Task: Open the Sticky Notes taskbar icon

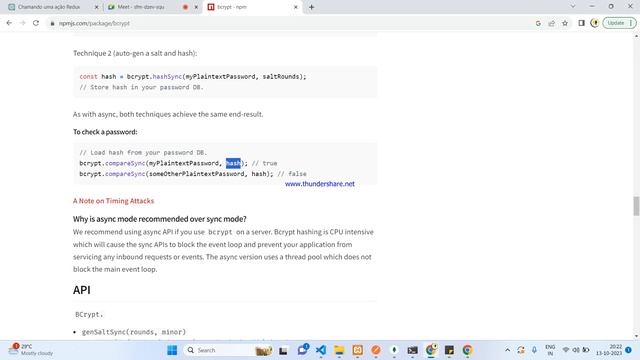Action: [449, 350]
